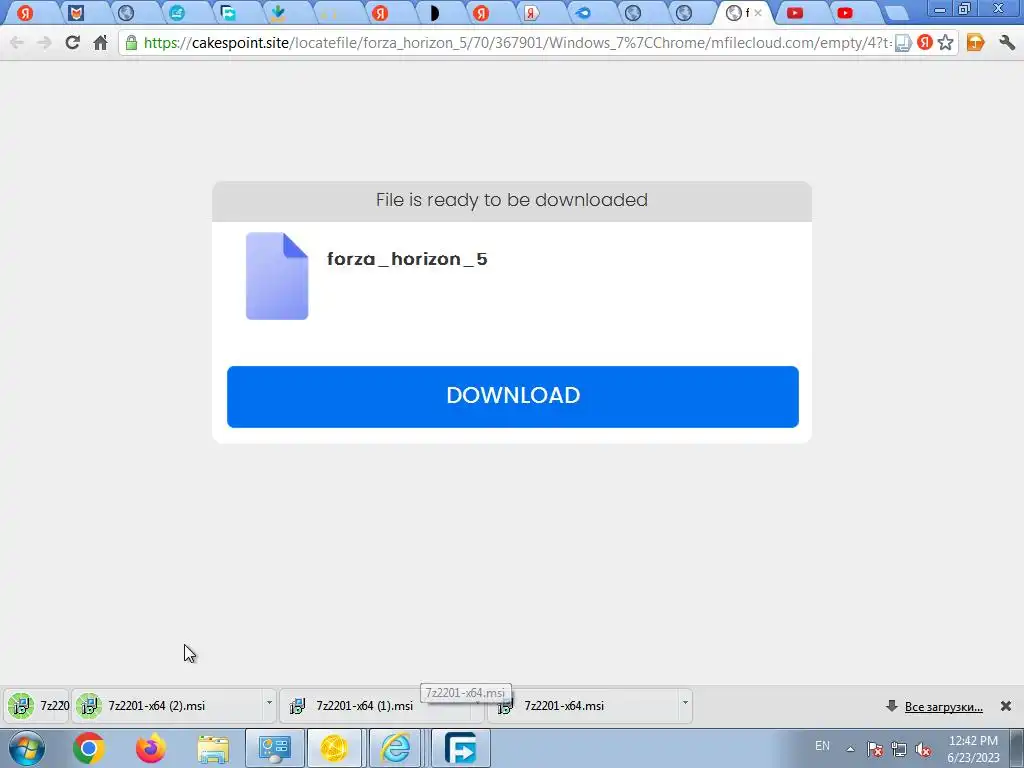The image size is (1024, 768).
Task: Close the downloads bar
Action: click(x=1006, y=706)
